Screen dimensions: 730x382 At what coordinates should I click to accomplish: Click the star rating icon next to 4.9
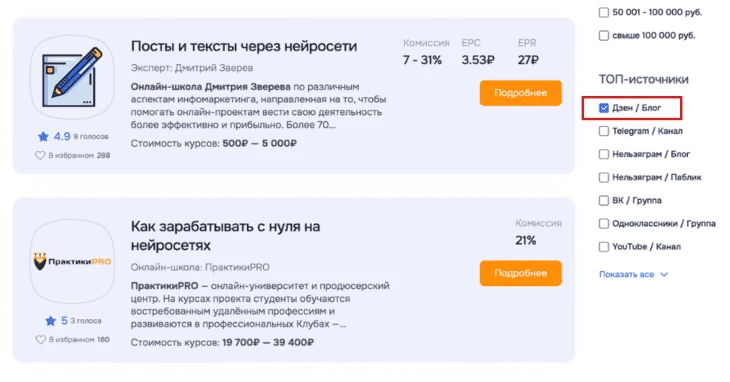point(43,136)
